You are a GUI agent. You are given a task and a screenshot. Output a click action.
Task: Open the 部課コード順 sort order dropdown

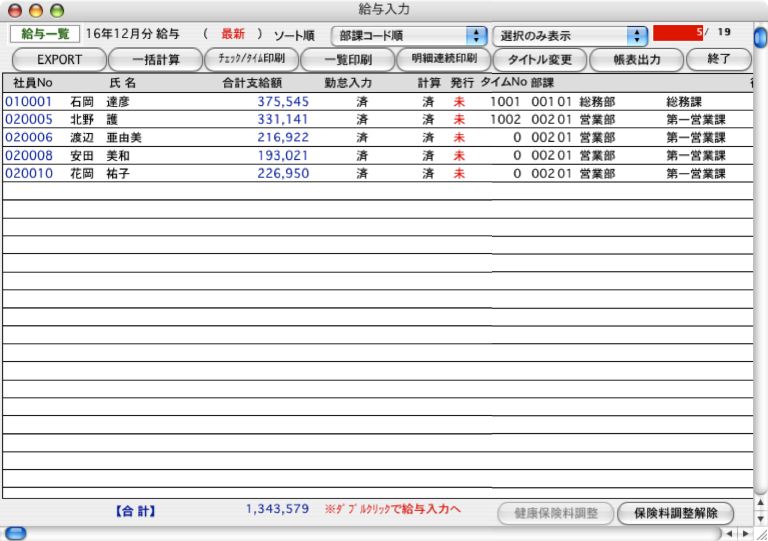point(409,35)
